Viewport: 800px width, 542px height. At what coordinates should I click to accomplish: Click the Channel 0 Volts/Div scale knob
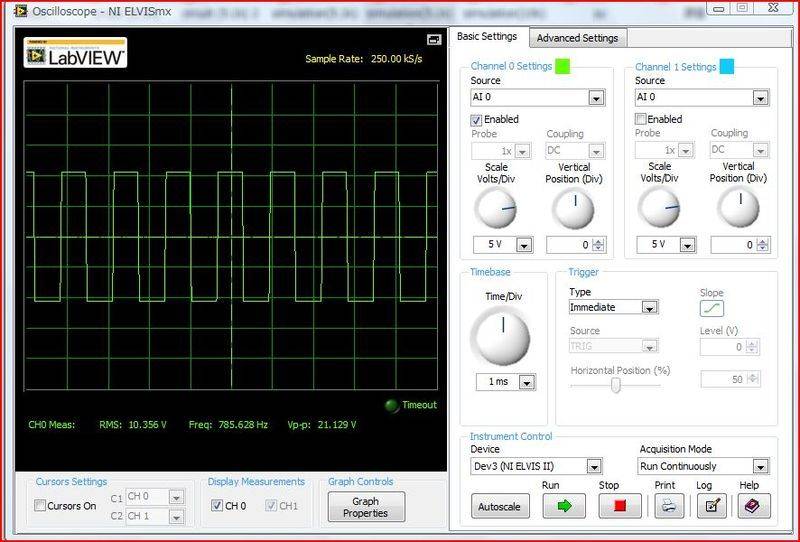(494, 208)
